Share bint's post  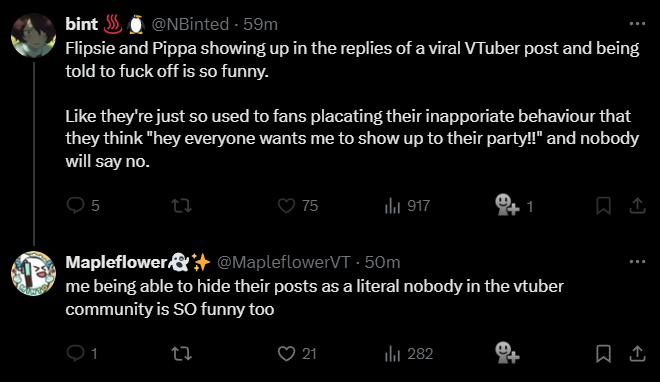tap(637, 205)
